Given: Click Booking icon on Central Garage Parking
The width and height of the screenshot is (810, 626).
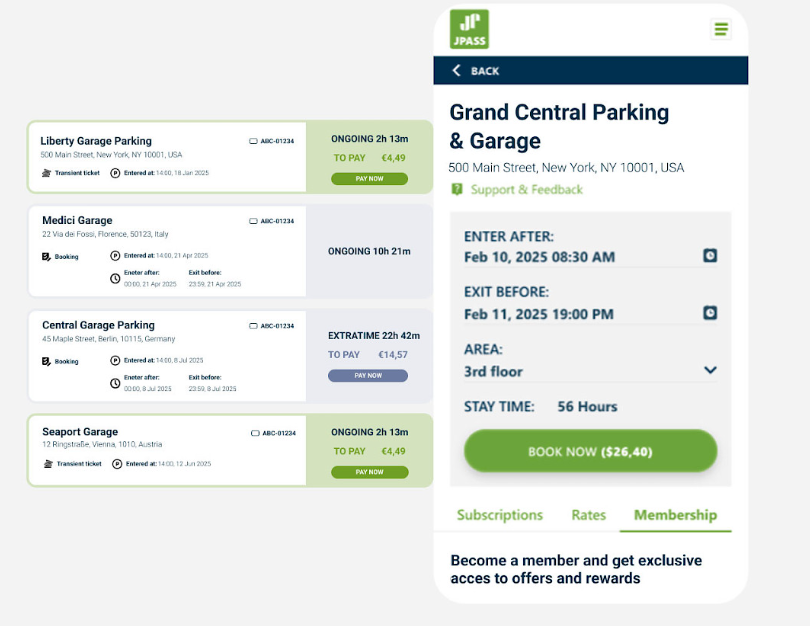Looking at the screenshot, I should click(46, 361).
